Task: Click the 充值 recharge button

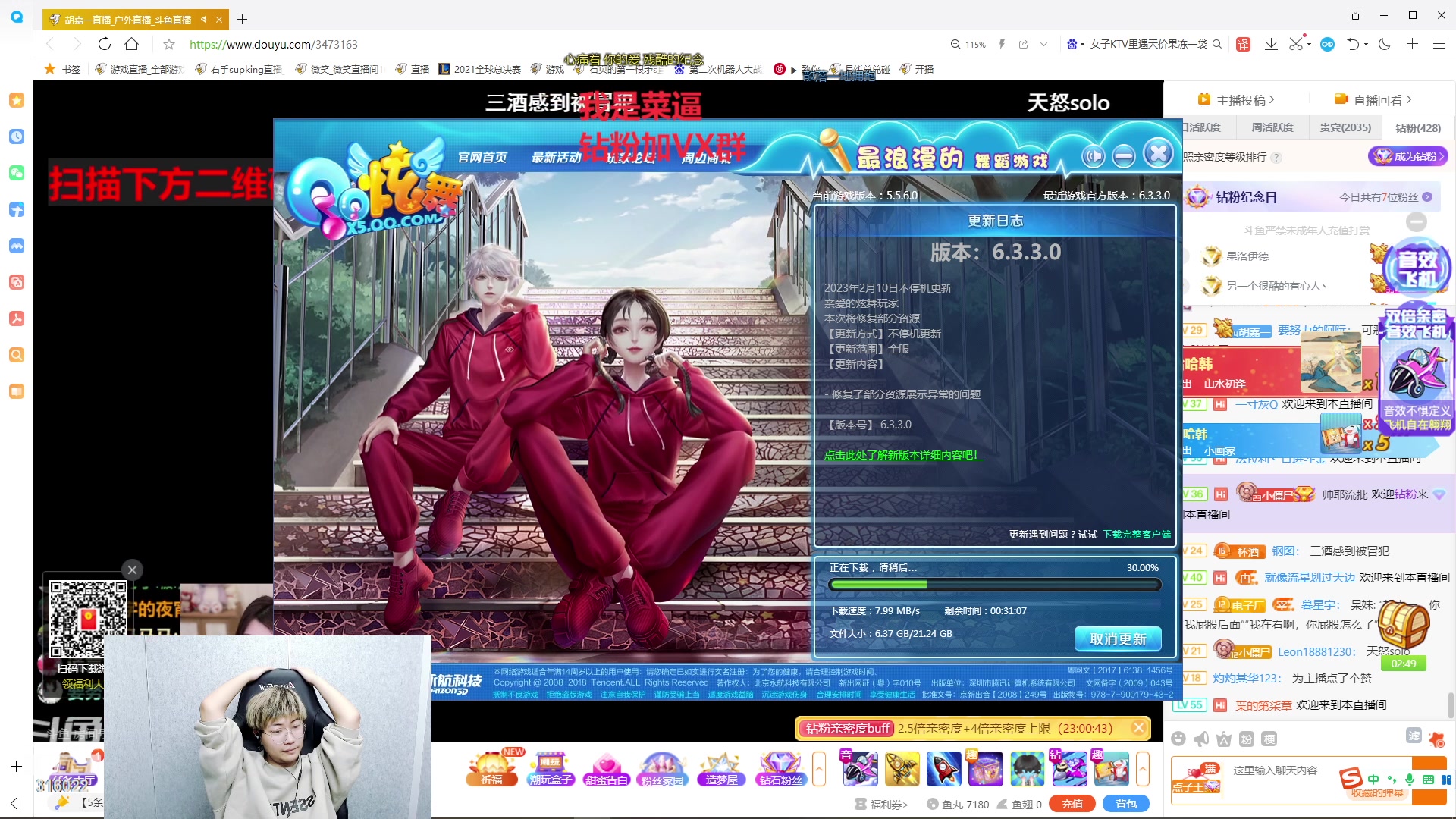Action: point(1072,804)
